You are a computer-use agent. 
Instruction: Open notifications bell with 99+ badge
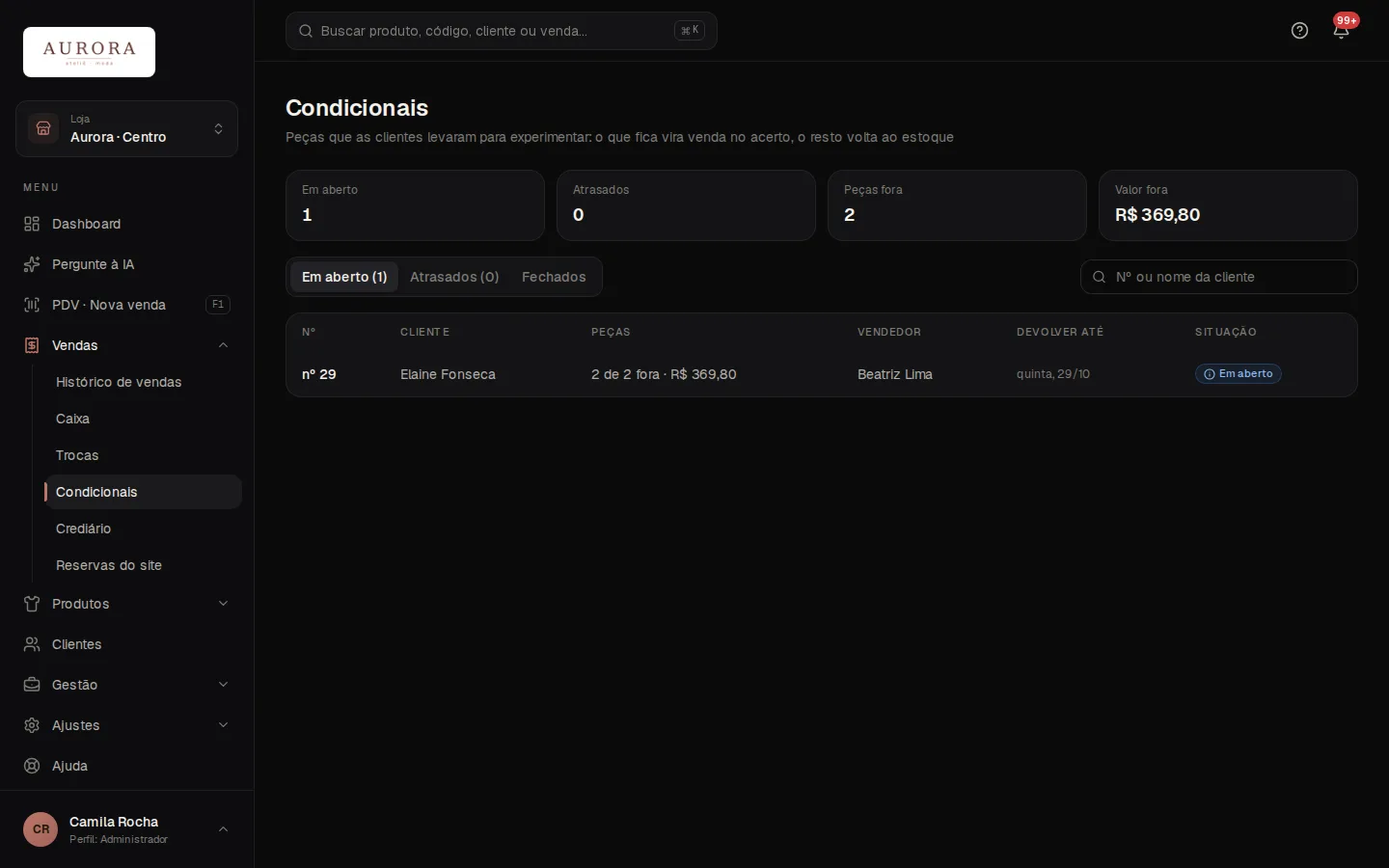click(1341, 31)
